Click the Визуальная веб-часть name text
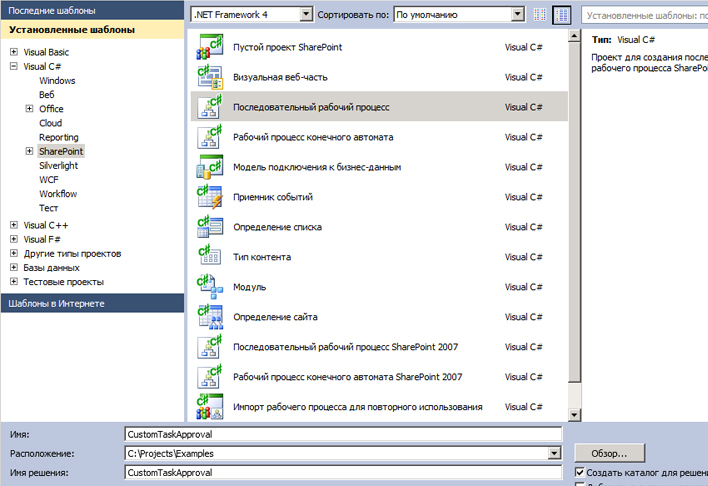Screen dimensions: 708x486 (x=280, y=77)
